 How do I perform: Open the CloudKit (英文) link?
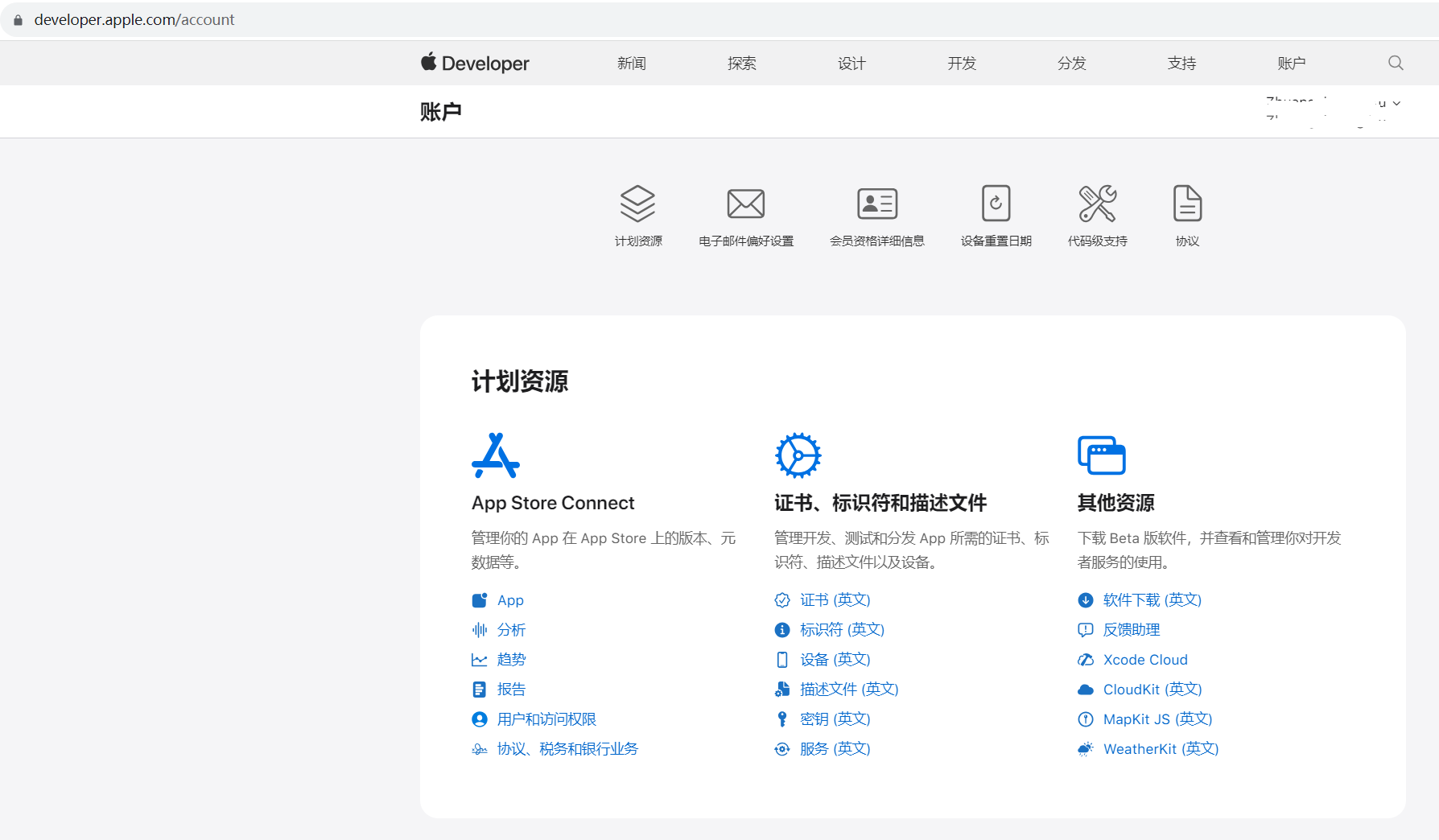point(1152,690)
